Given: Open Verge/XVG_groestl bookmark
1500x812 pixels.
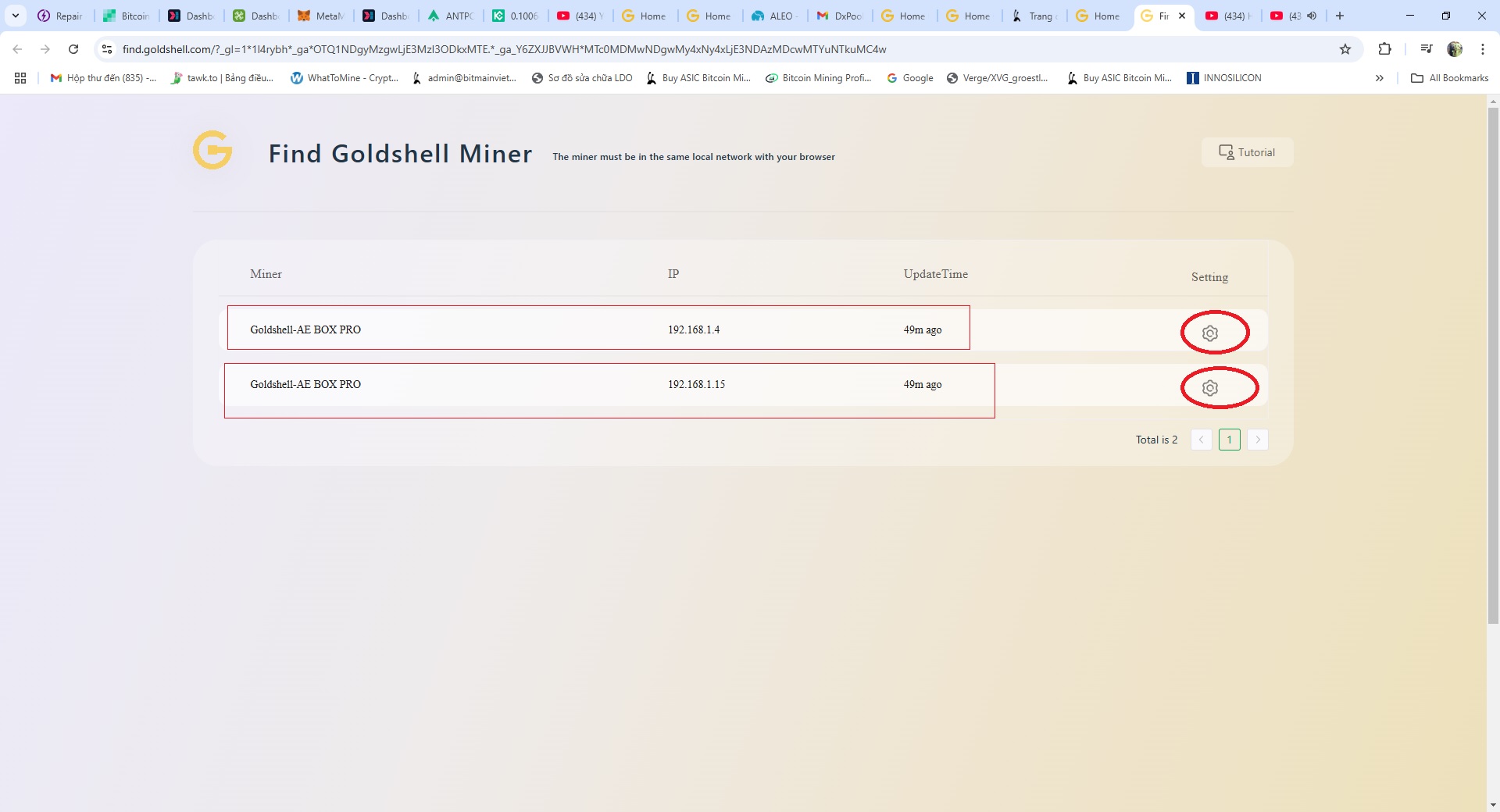Looking at the screenshot, I should click(x=997, y=78).
